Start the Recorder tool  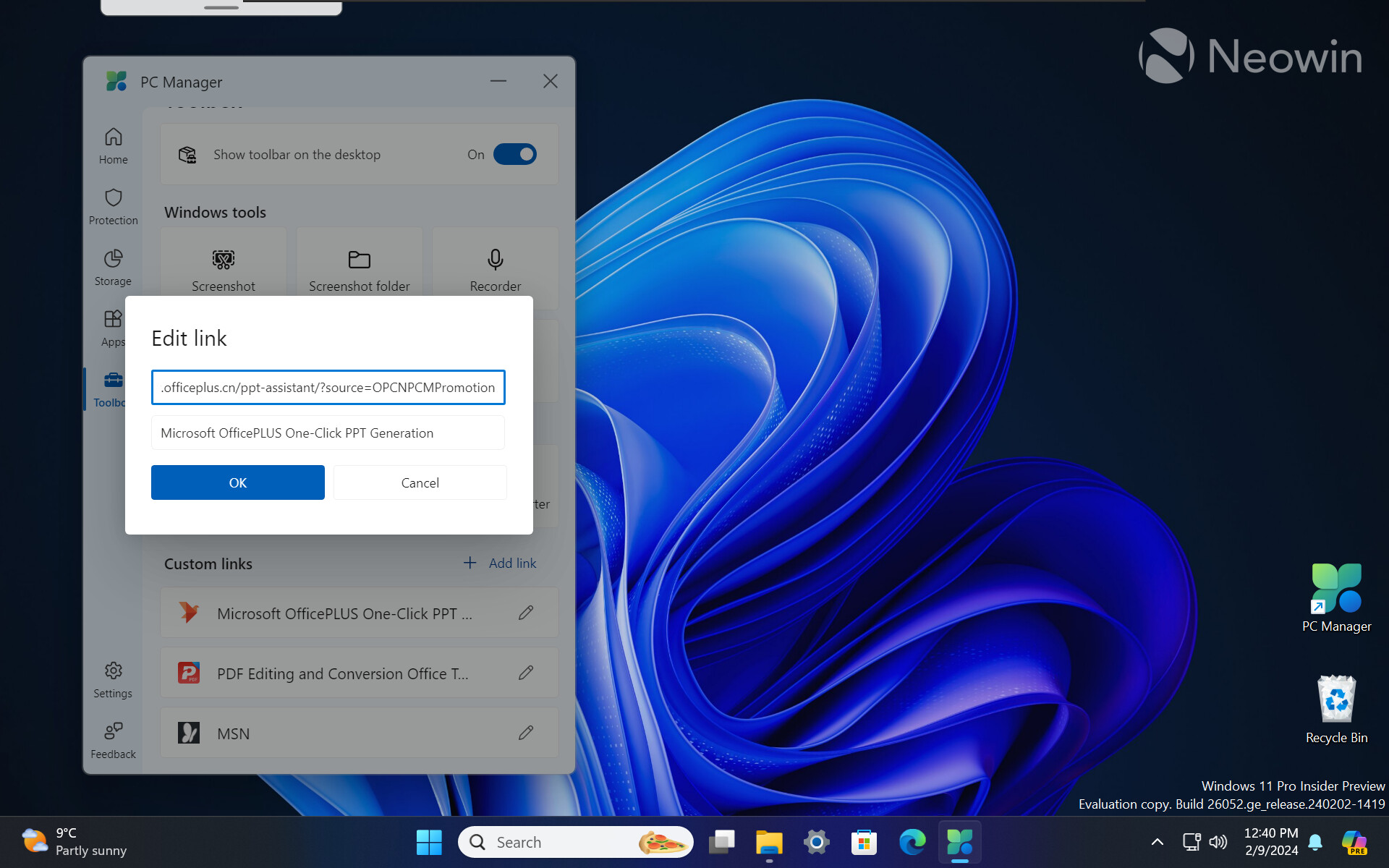click(x=496, y=268)
